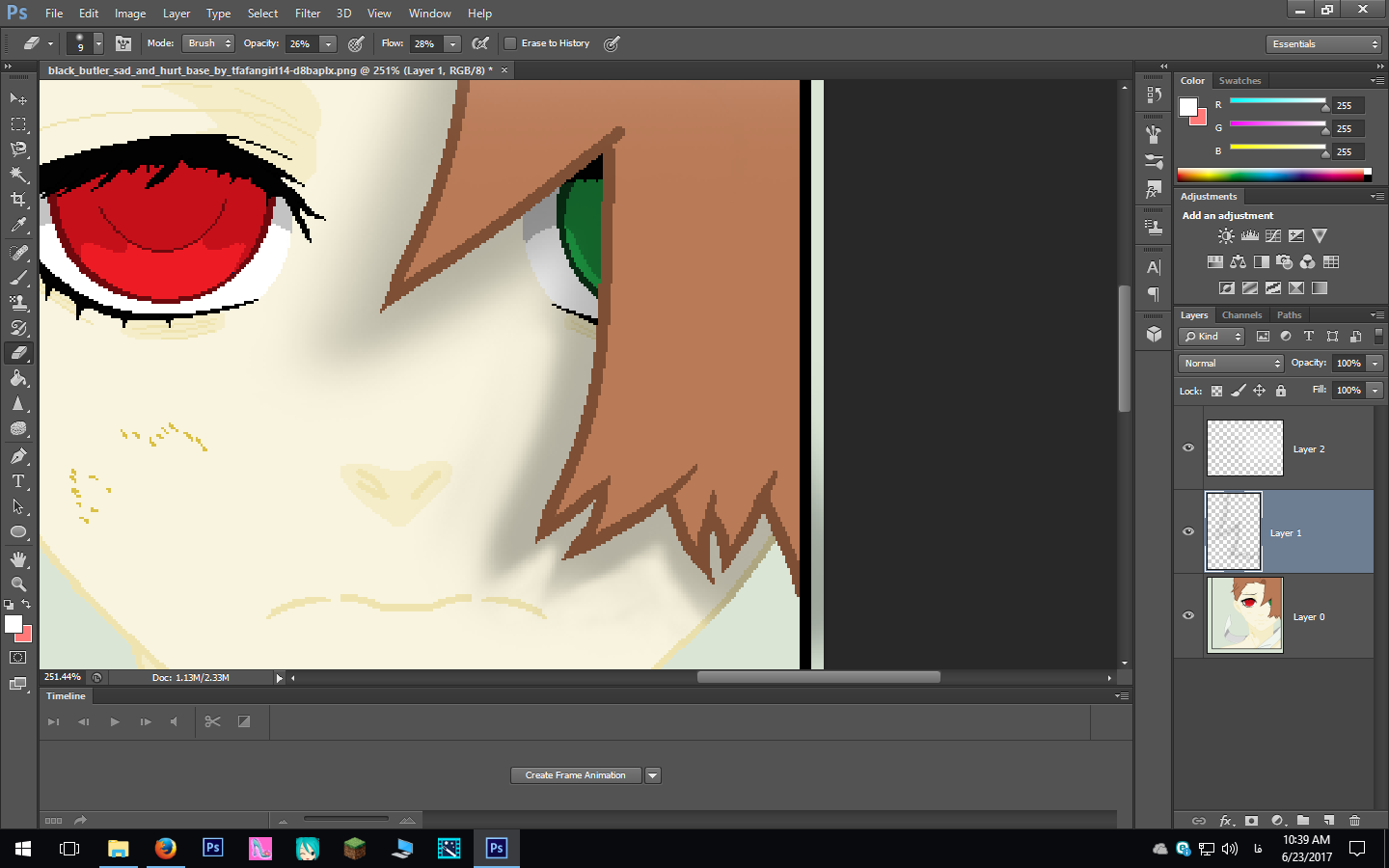Enable Erase to History checkbox

coord(510,43)
